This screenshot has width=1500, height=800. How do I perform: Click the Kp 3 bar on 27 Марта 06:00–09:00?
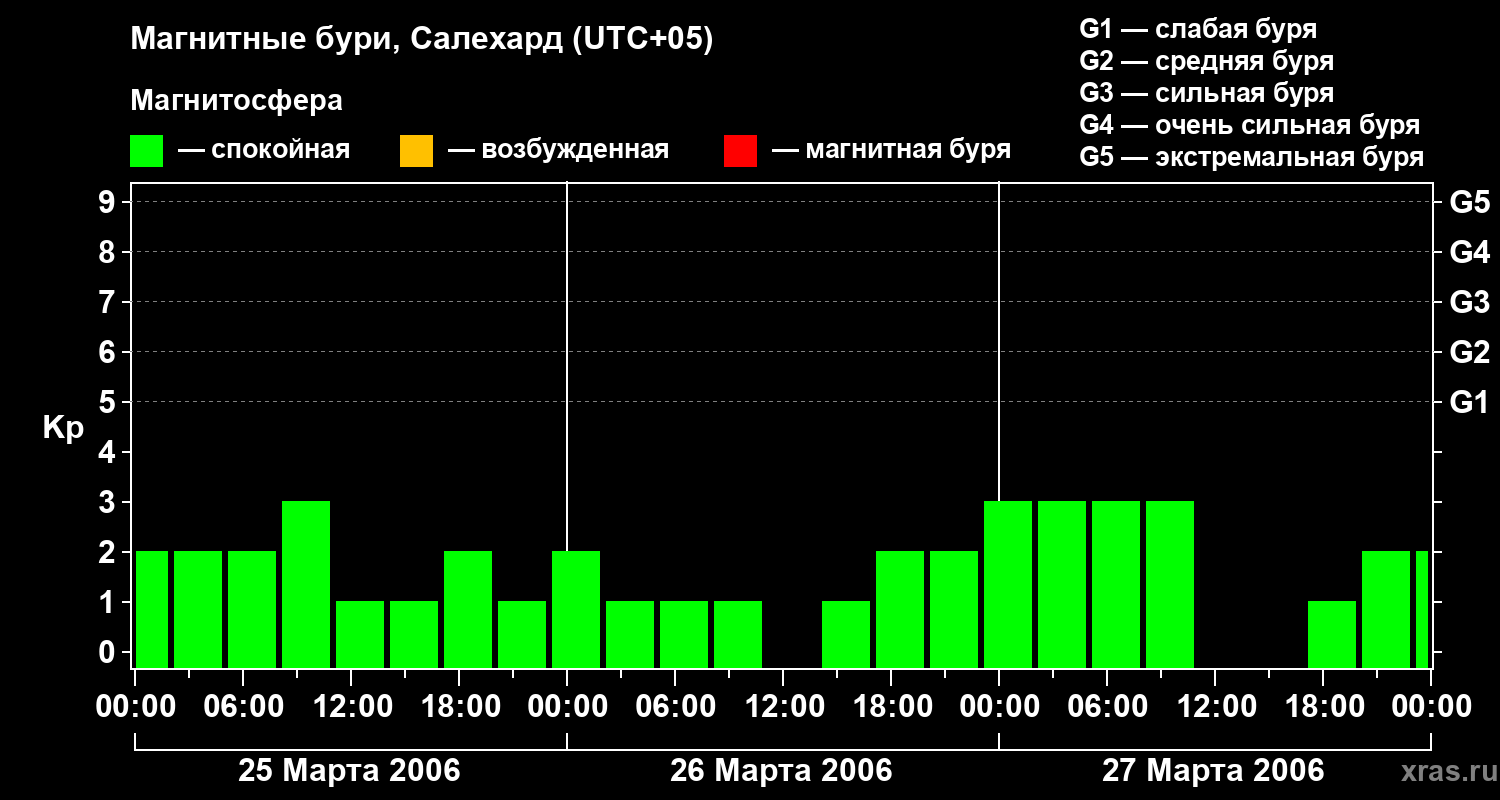coord(1116,584)
